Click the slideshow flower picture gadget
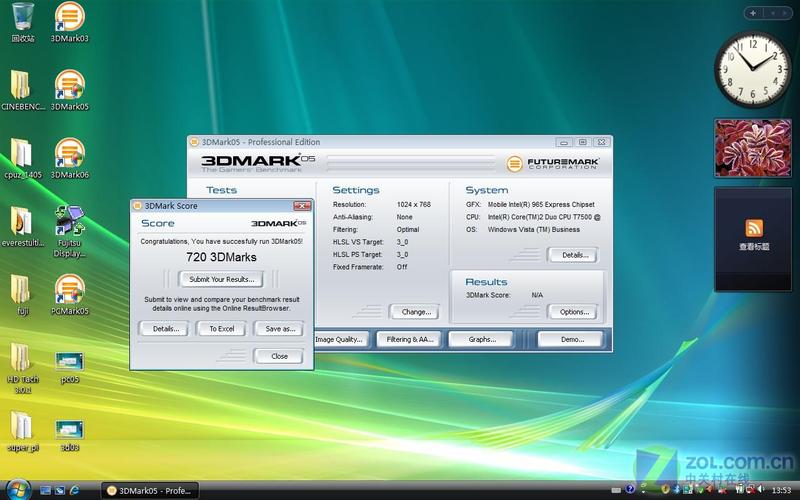Image resolution: width=800 pixels, height=500 pixels. point(753,148)
